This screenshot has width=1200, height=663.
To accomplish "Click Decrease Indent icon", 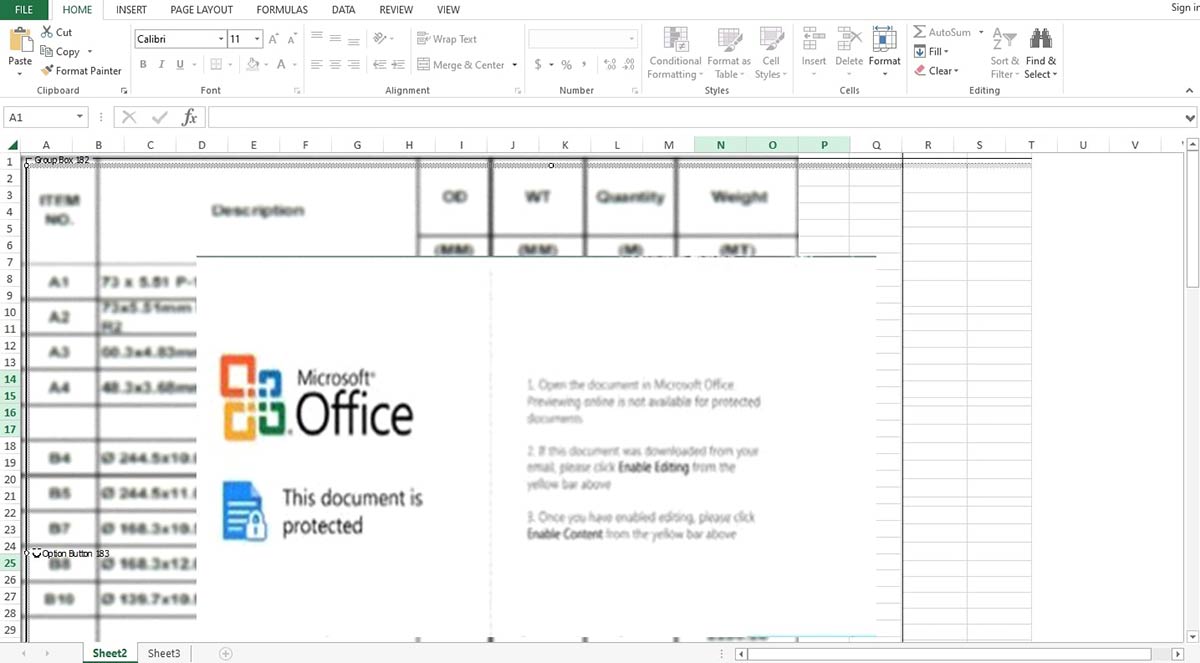I will (x=380, y=64).
